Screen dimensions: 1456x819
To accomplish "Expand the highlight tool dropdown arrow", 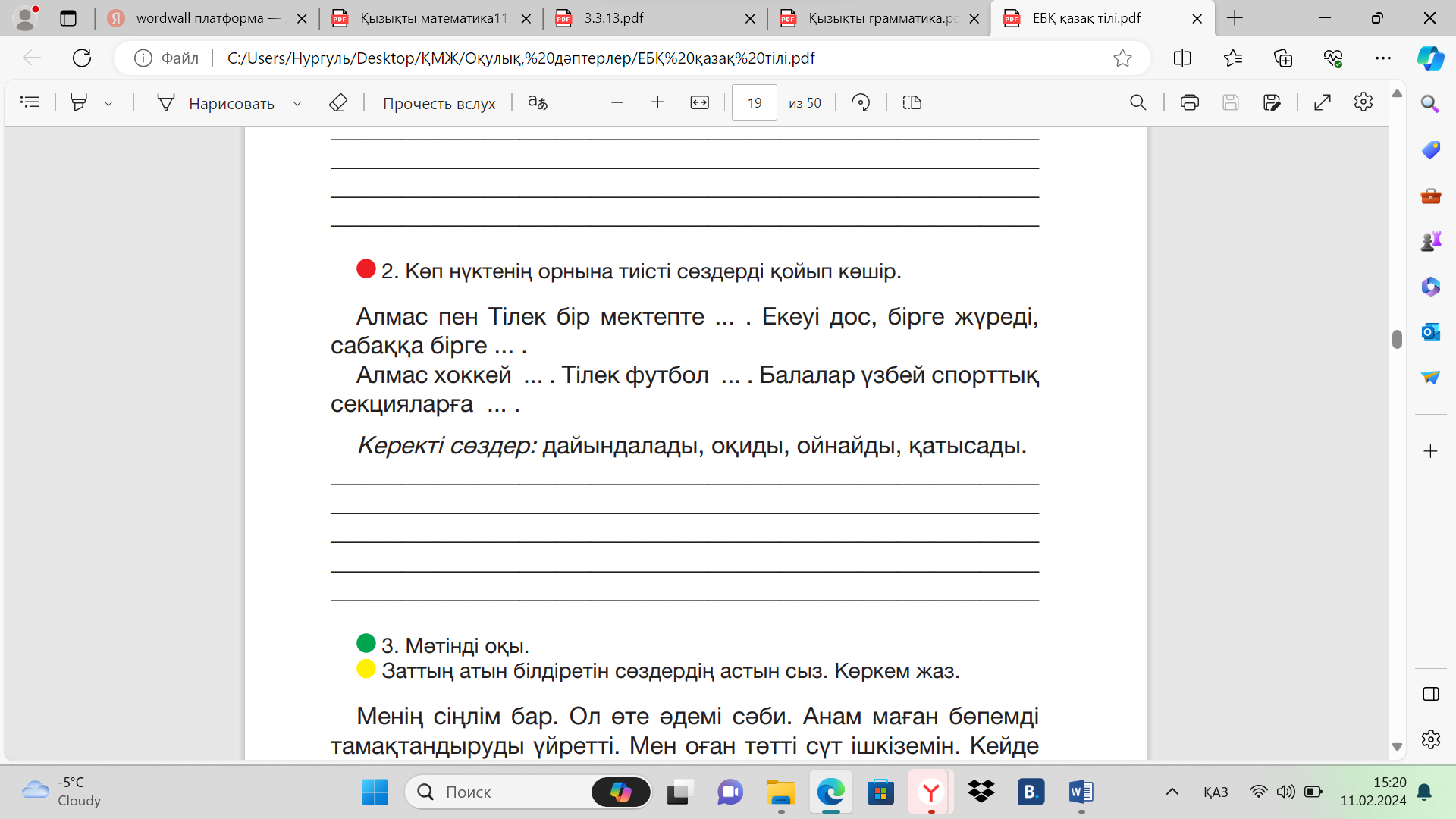I will pos(108,103).
